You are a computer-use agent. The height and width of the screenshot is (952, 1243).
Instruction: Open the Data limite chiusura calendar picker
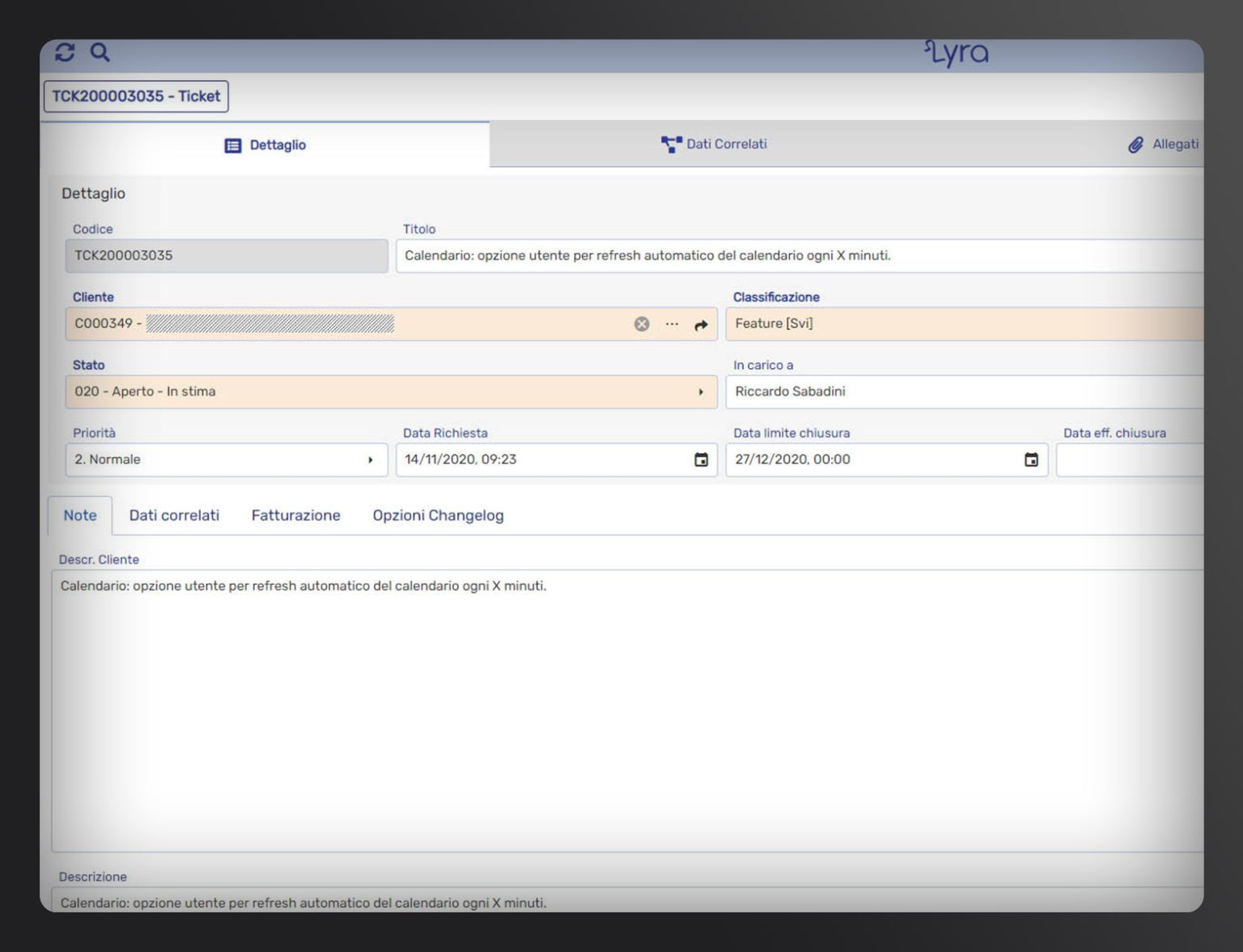click(x=1031, y=459)
